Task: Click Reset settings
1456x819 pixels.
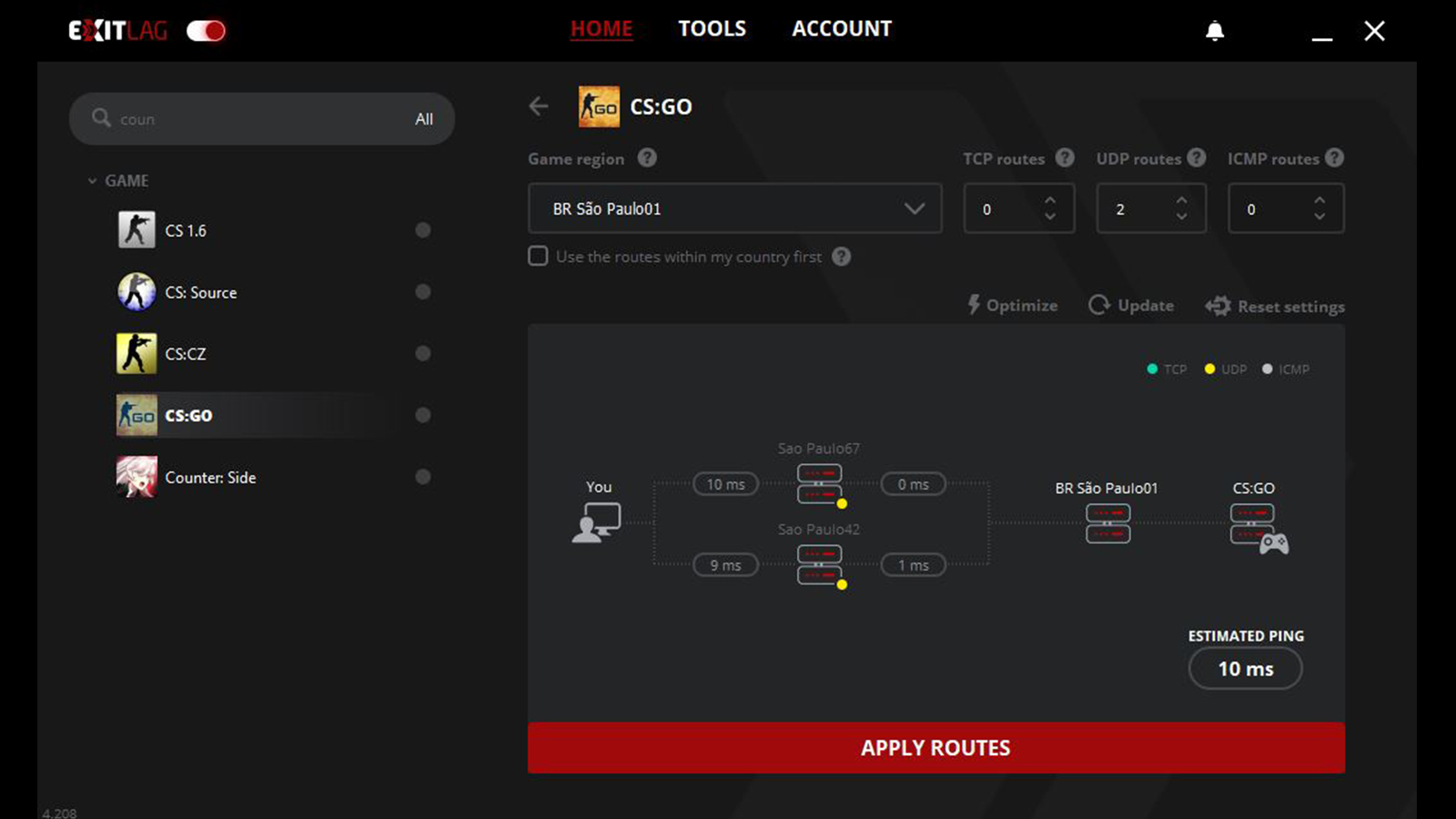Action: (1275, 307)
